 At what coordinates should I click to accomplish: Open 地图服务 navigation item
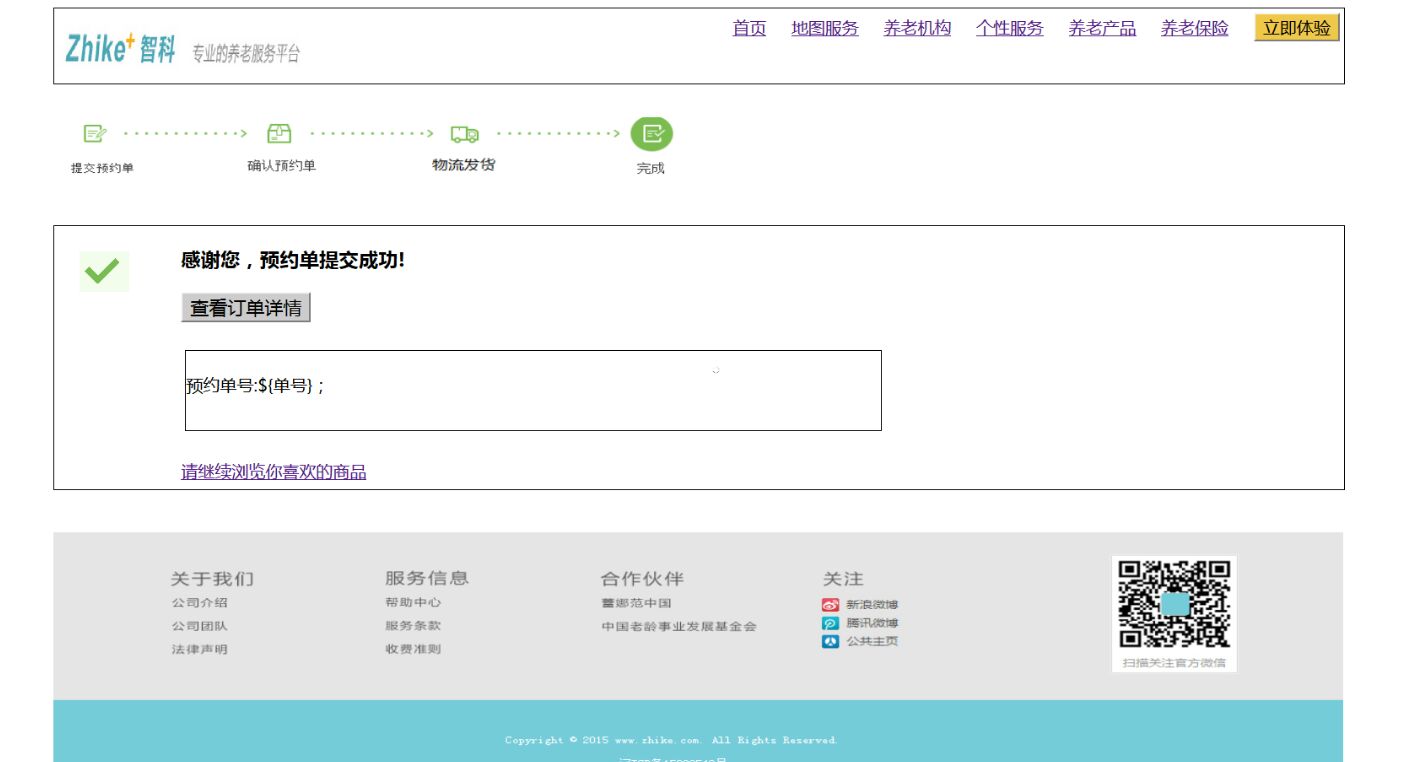pyautogui.click(x=825, y=29)
